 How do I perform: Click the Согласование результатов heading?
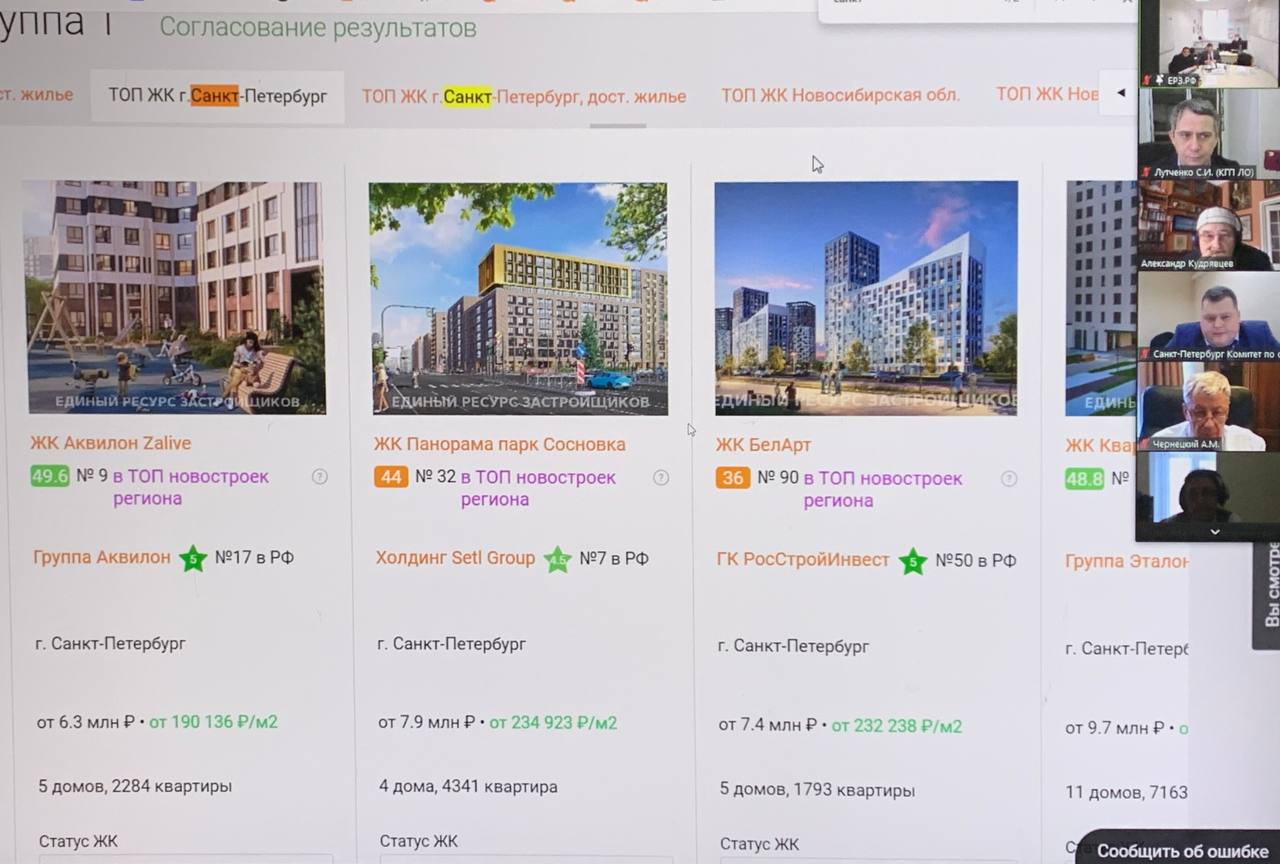(318, 27)
